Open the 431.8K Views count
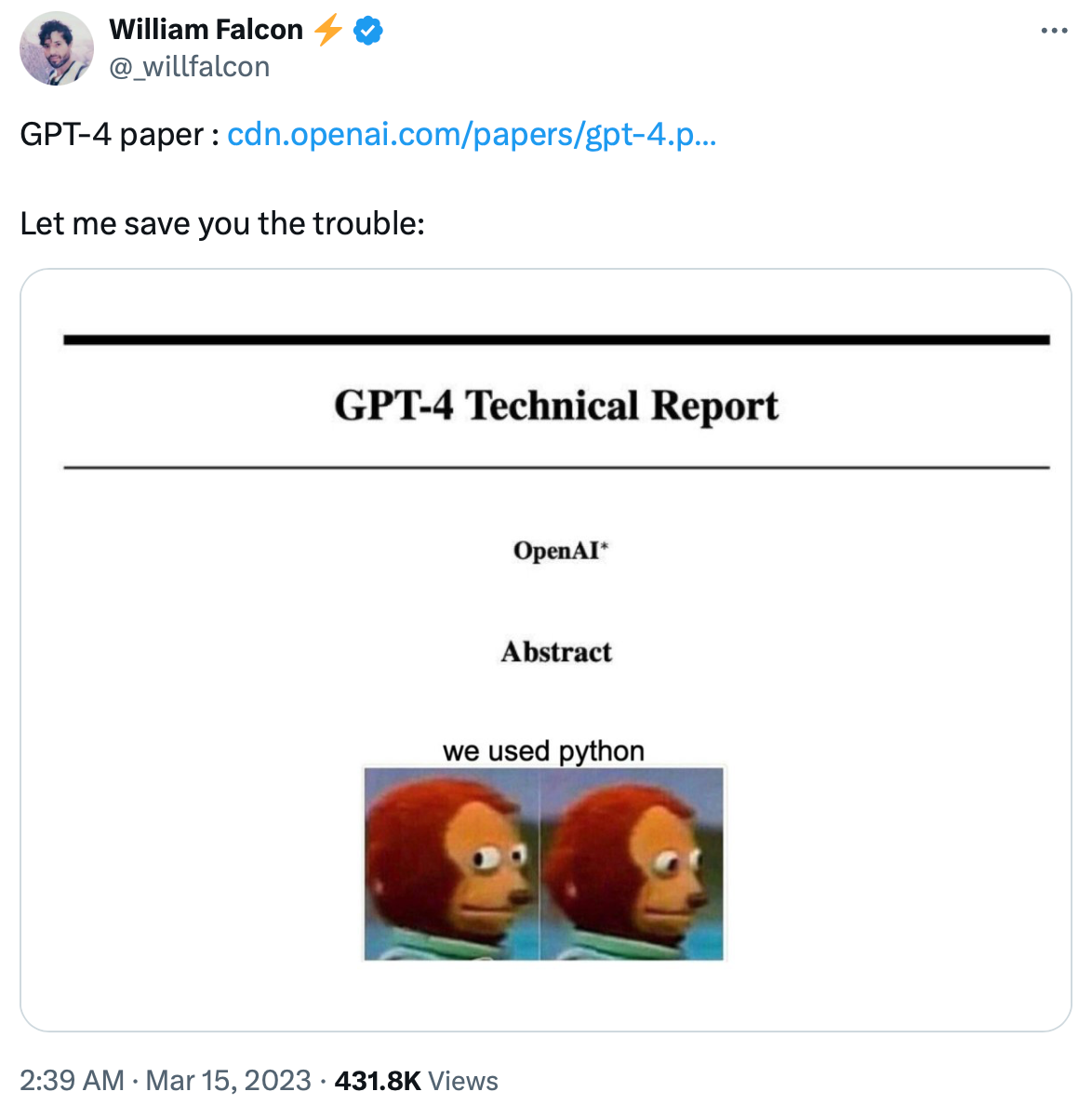Screen dimensions: 1092x1105 [416, 1080]
